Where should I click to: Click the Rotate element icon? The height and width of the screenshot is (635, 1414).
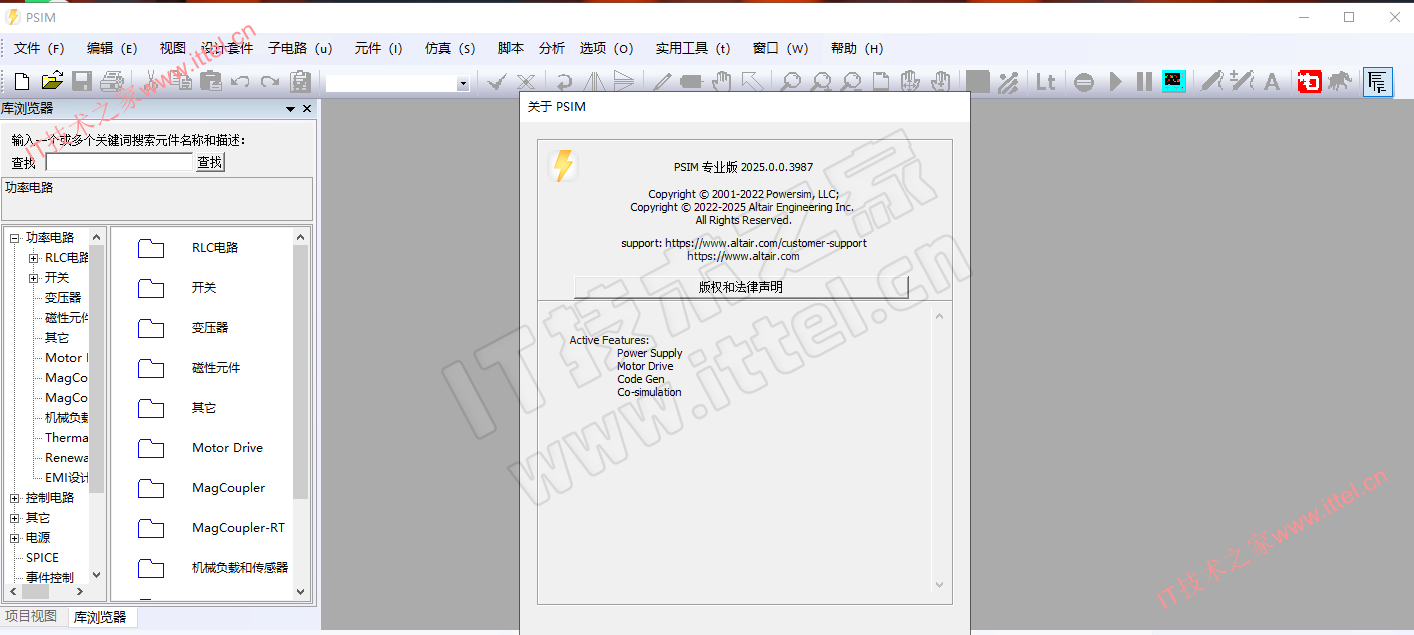(565, 82)
